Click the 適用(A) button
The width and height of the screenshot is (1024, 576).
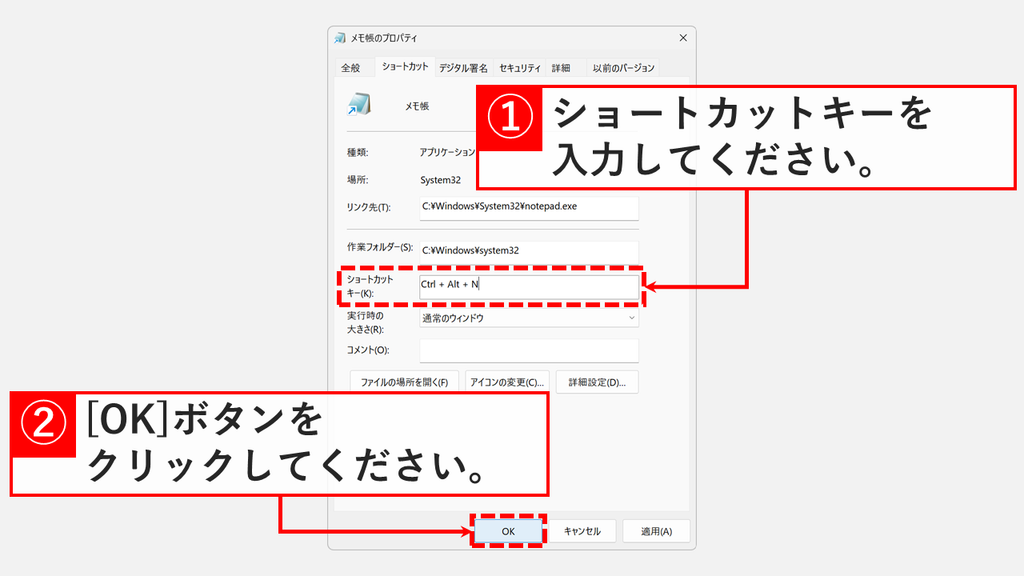pyautogui.click(x=656, y=532)
